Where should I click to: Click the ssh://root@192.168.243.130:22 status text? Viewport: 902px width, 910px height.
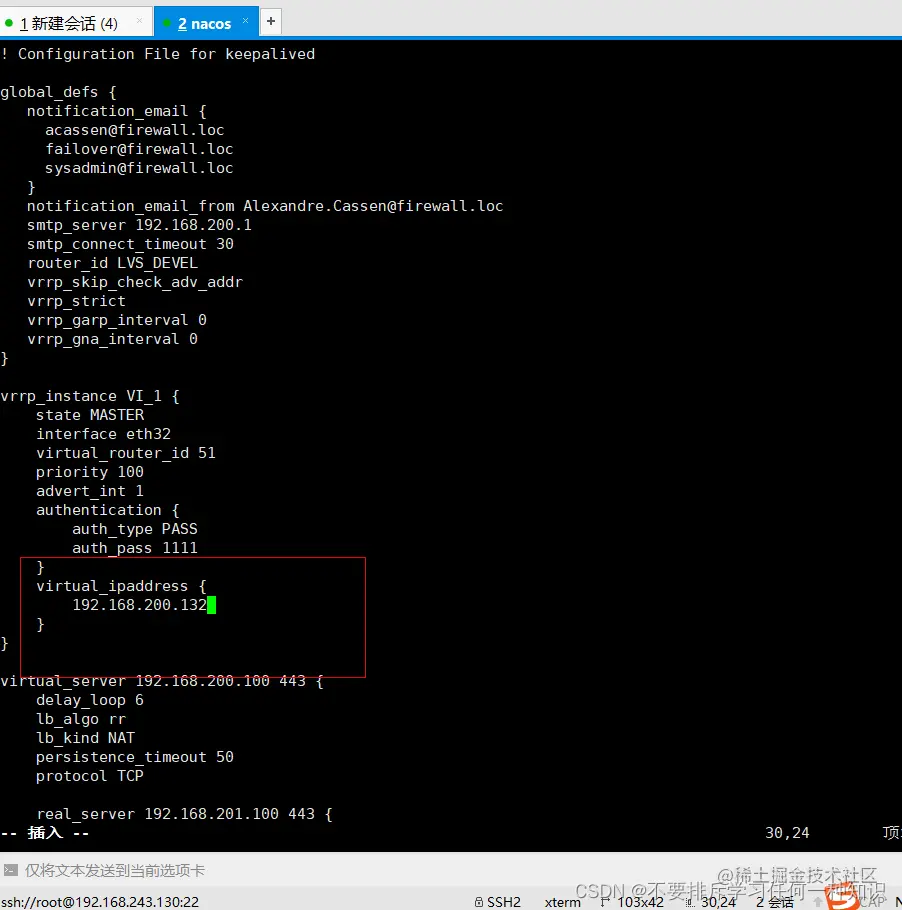[100, 902]
